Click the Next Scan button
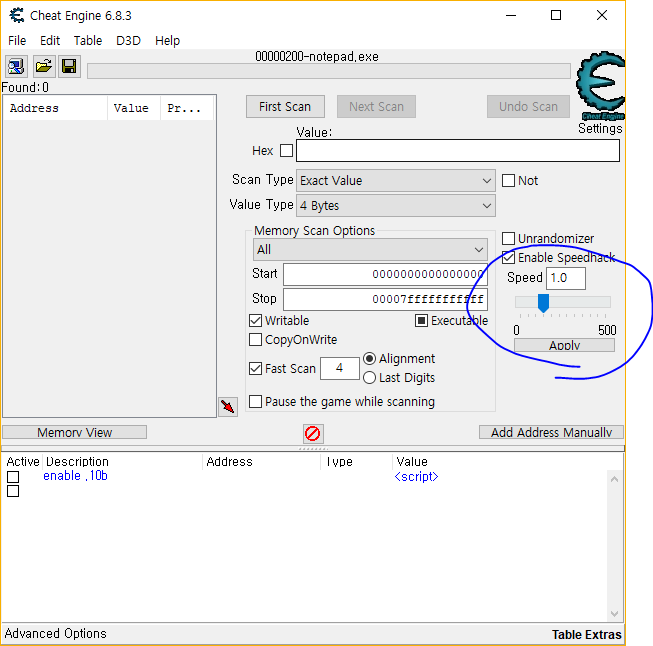The width and height of the screenshot is (653, 646). coord(376,107)
